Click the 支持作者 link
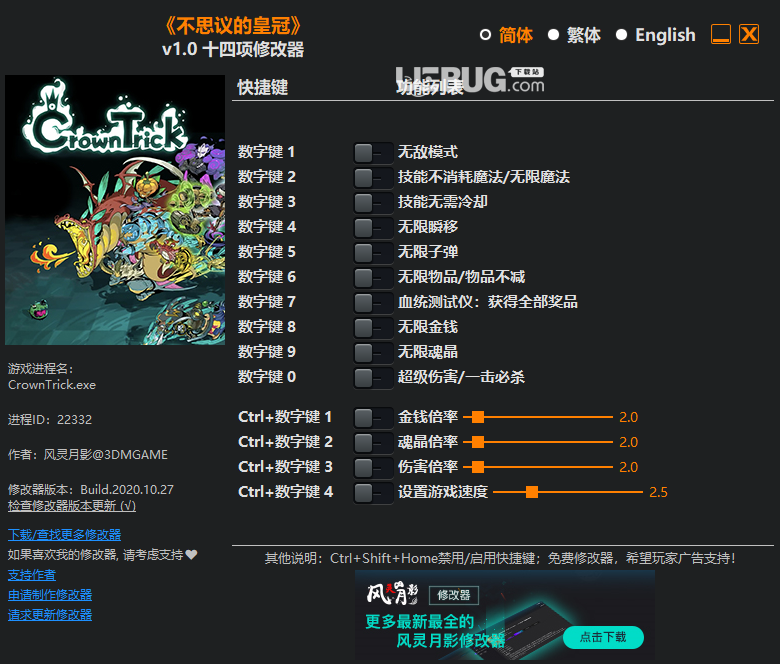 (32, 575)
